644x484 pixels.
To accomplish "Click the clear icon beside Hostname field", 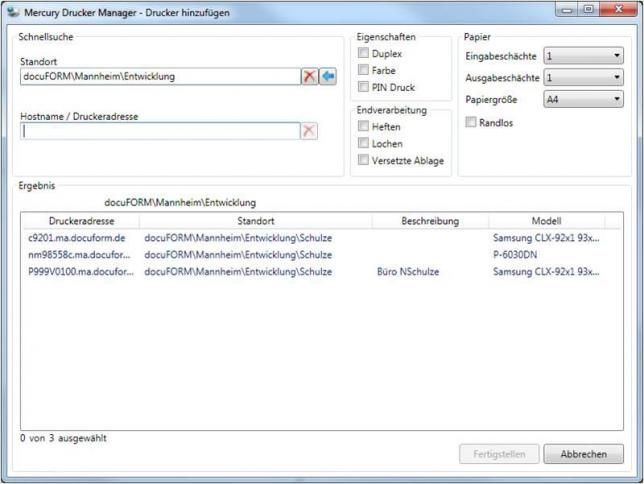I will [310, 131].
